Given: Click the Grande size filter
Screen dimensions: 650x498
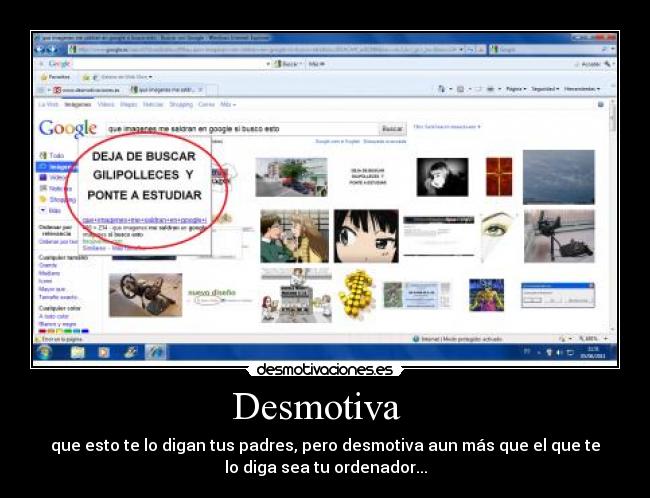Looking at the screenshot, I should point(48,265).
